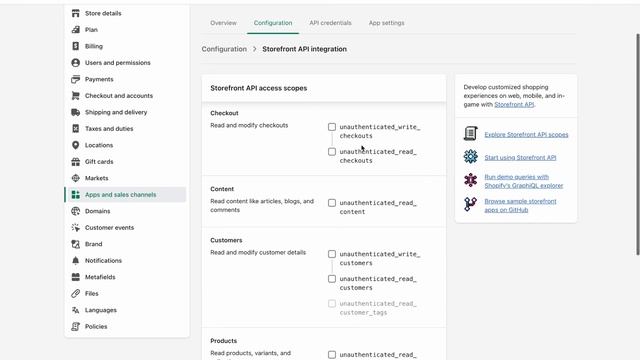Open the Overview tab
Image resolution: width=640 pixels, height=360 pixels.
pyautogui.click(x=223, y=23)
